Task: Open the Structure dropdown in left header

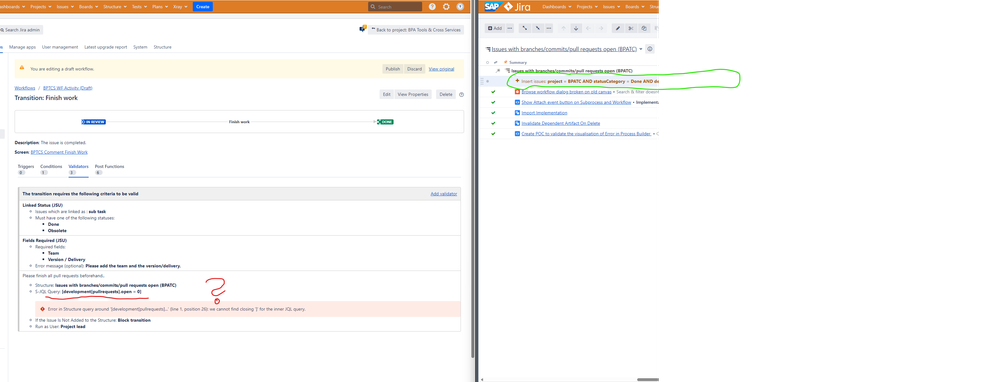Action: 115,6
